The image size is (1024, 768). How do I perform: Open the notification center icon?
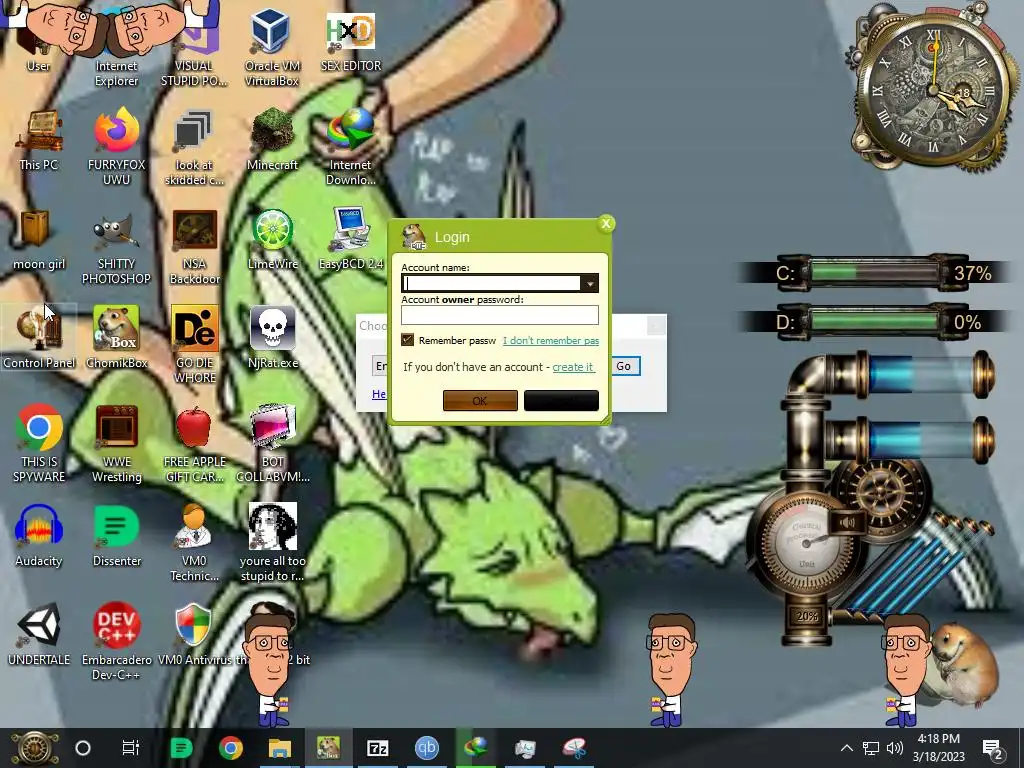click(992, 748)
